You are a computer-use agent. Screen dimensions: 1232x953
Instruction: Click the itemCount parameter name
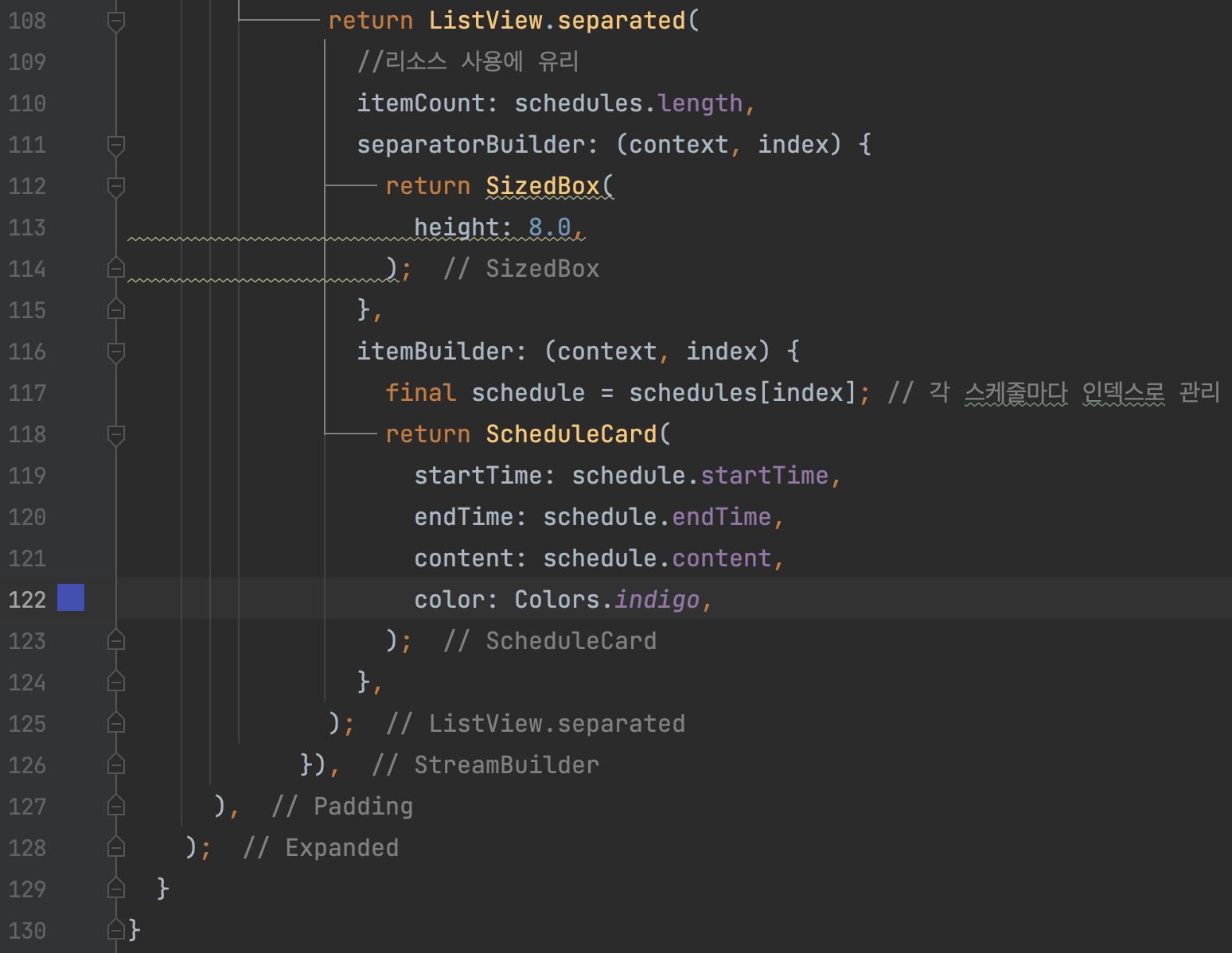coord(421,103)
